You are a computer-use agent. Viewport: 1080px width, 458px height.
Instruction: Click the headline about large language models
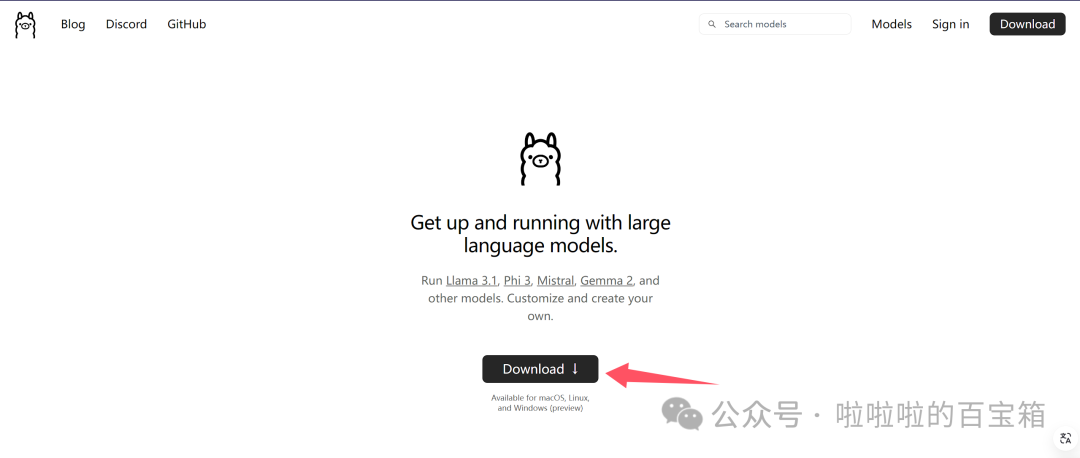pyautogui.click(x=540, y=234)
